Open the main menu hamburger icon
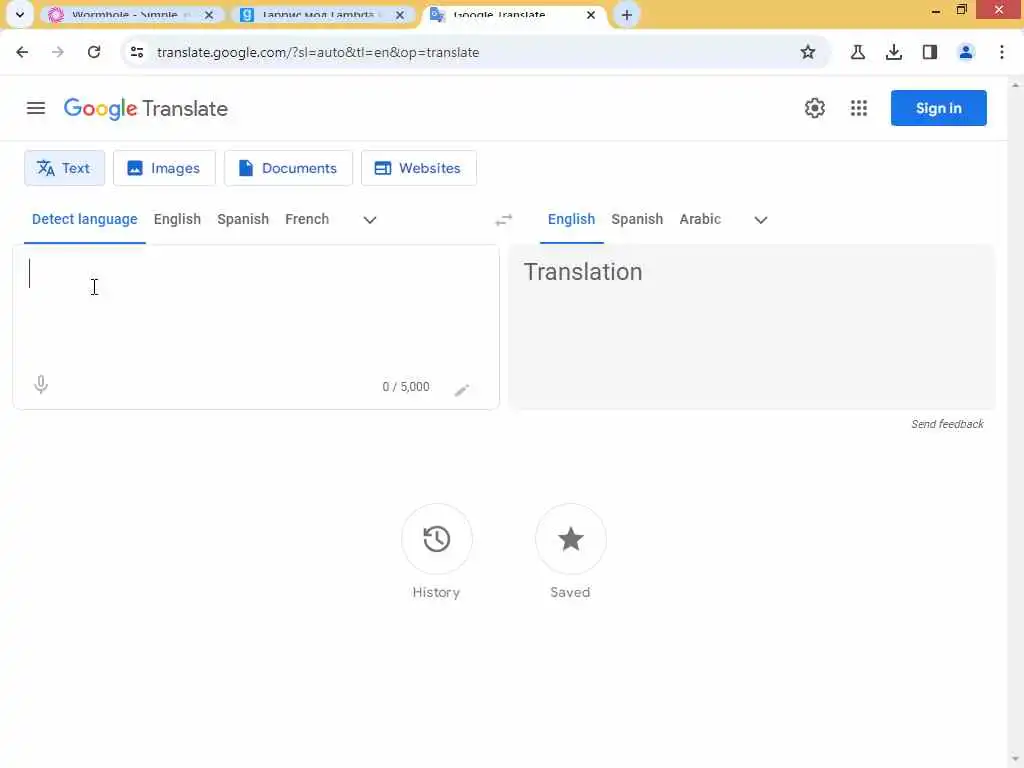 coord(36,108)
